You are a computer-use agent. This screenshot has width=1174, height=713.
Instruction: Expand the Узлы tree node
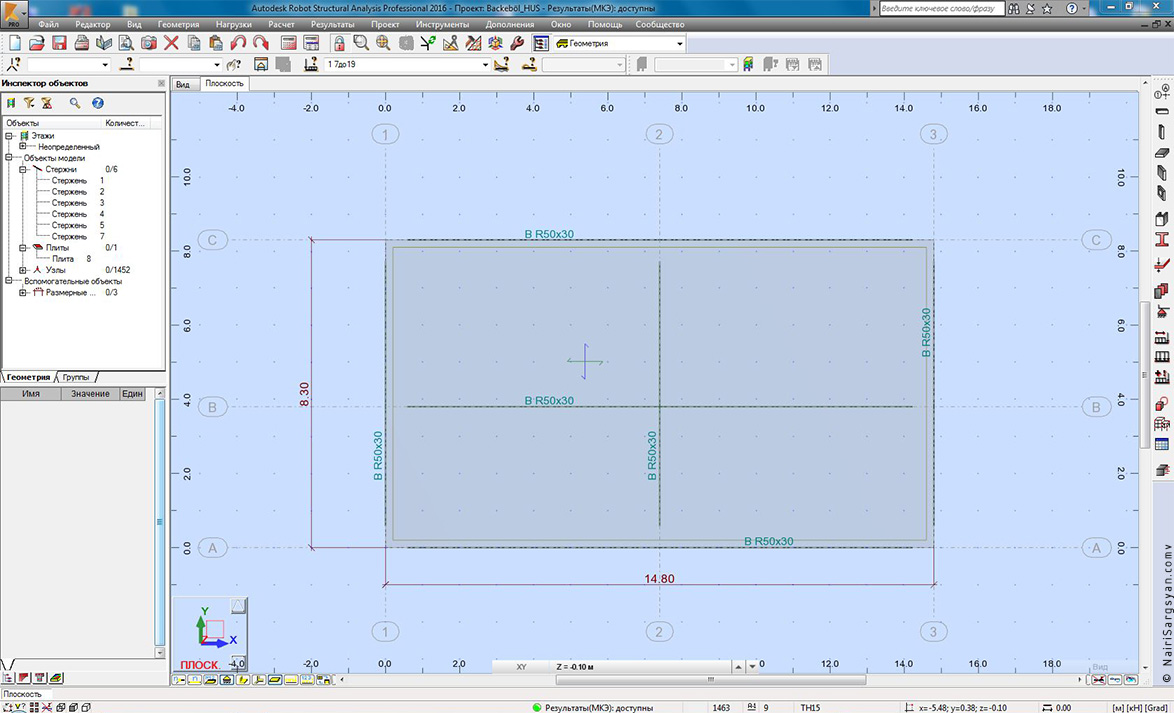click(x=23, y=270)
